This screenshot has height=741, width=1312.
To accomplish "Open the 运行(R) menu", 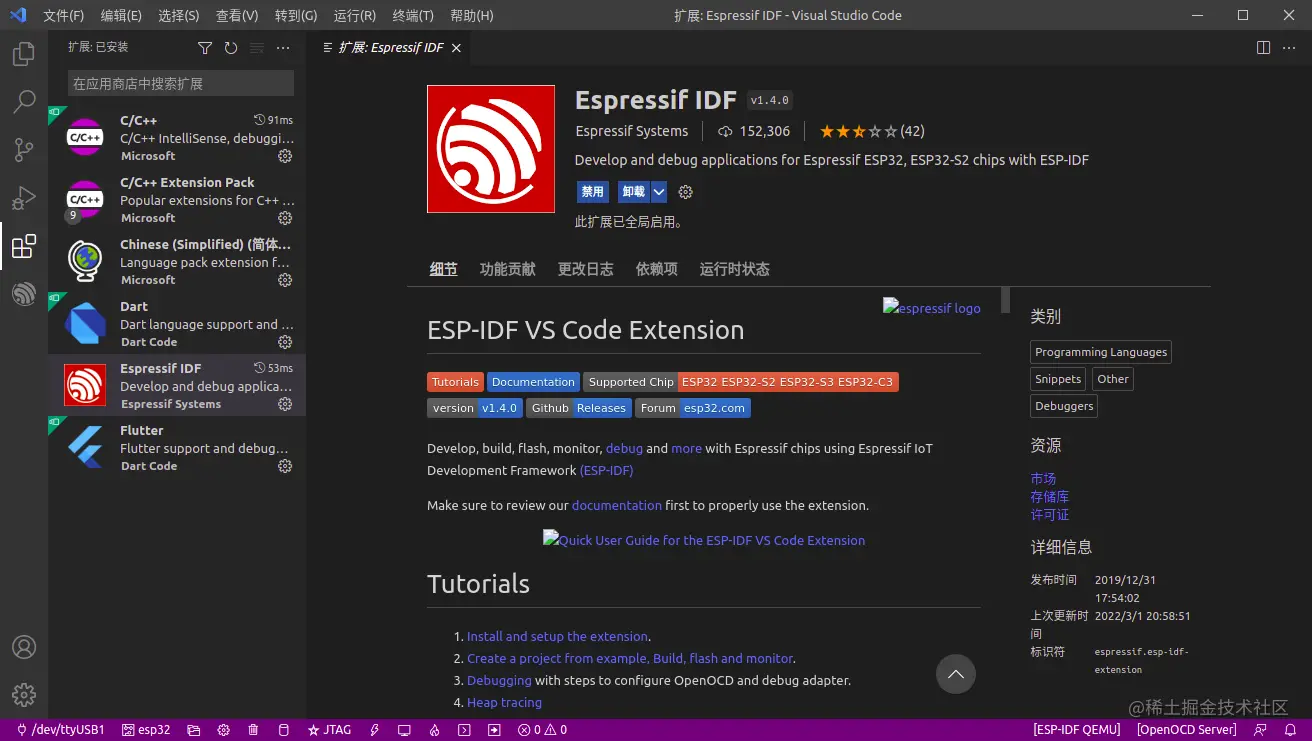I will click(x=355, y=16).
